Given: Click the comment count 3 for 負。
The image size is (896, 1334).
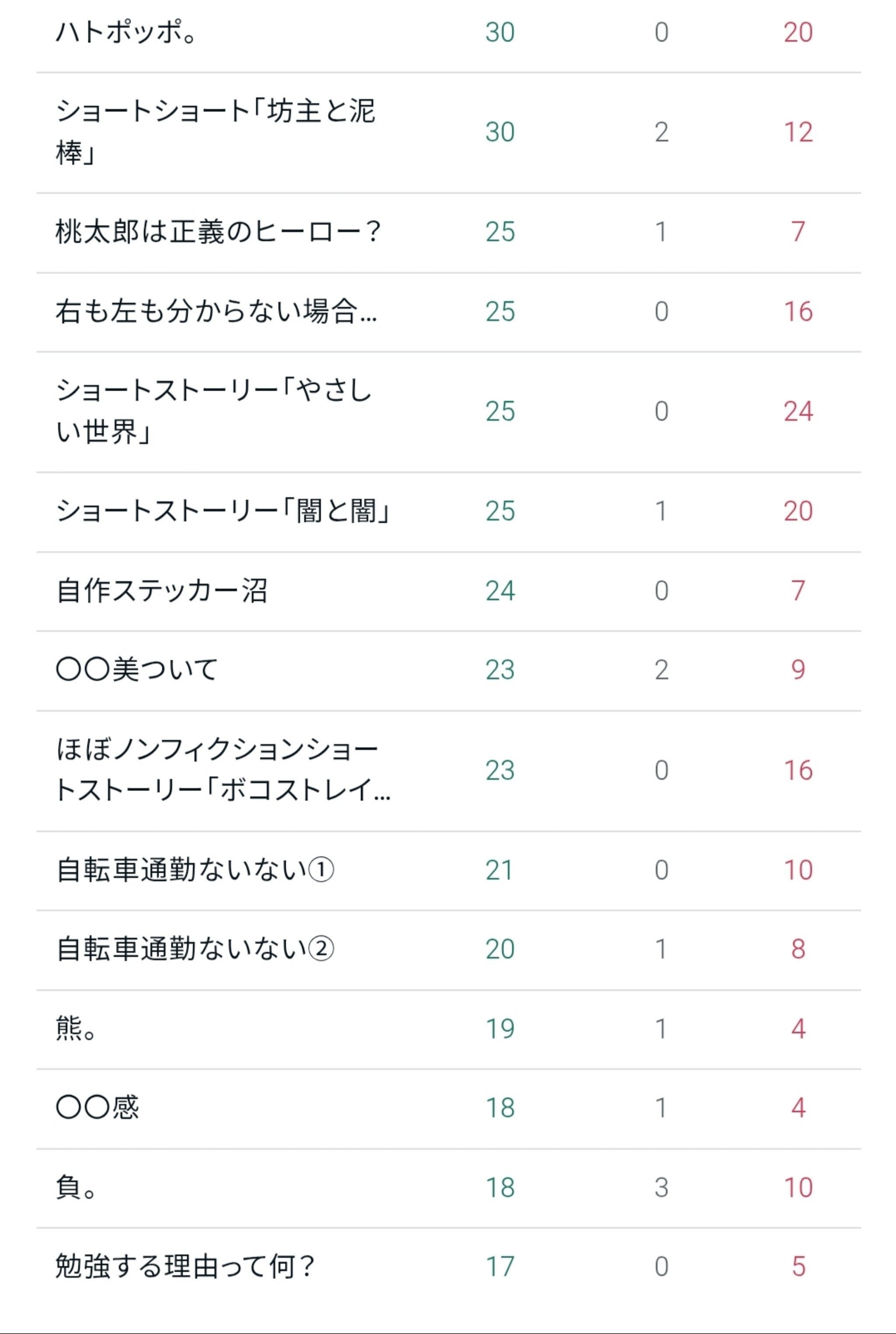Looking at the screenshot, I should (661, 1188).
